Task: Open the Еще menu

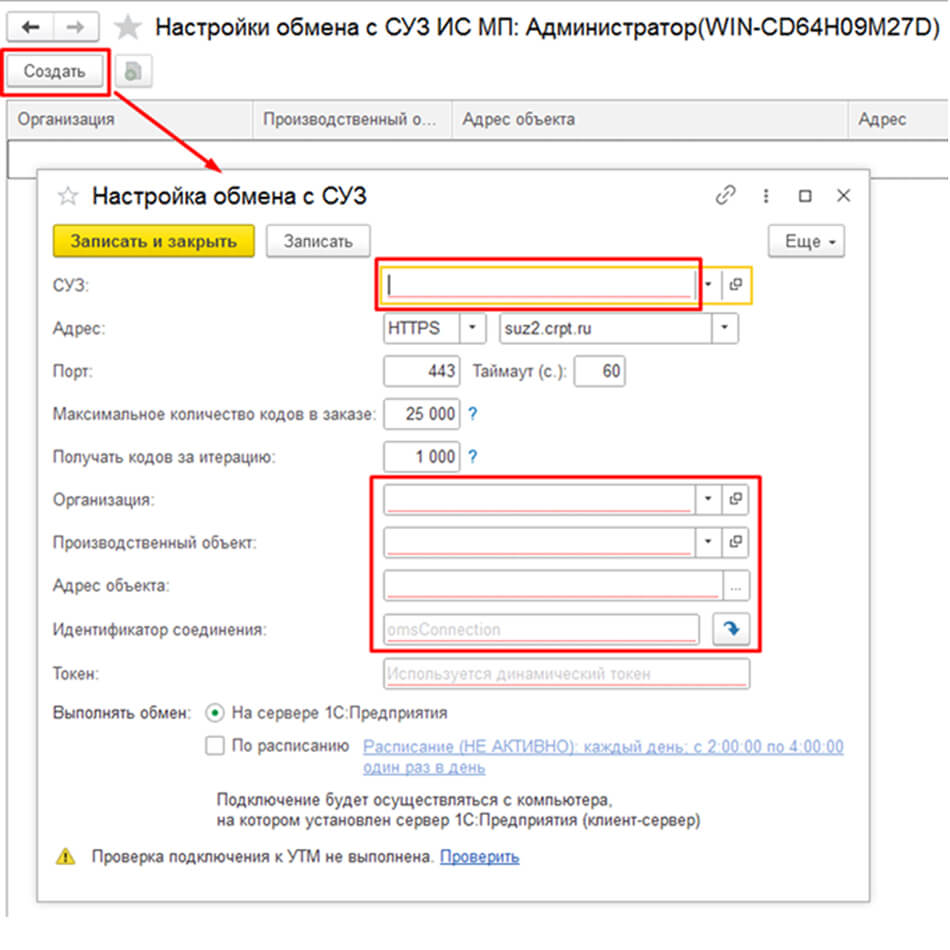Action: coord(806,241)
